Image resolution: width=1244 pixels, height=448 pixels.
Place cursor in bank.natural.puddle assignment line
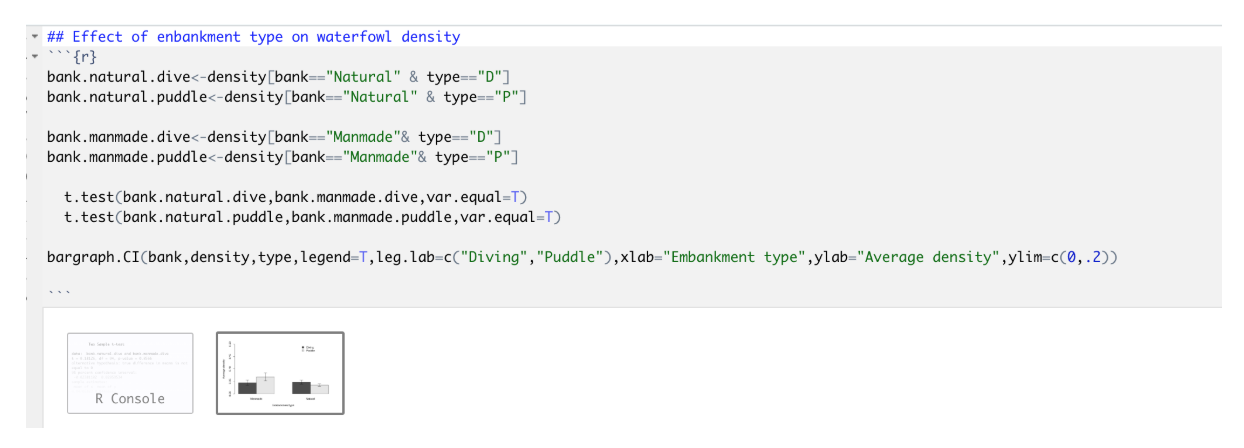click(x=287, y=96)
